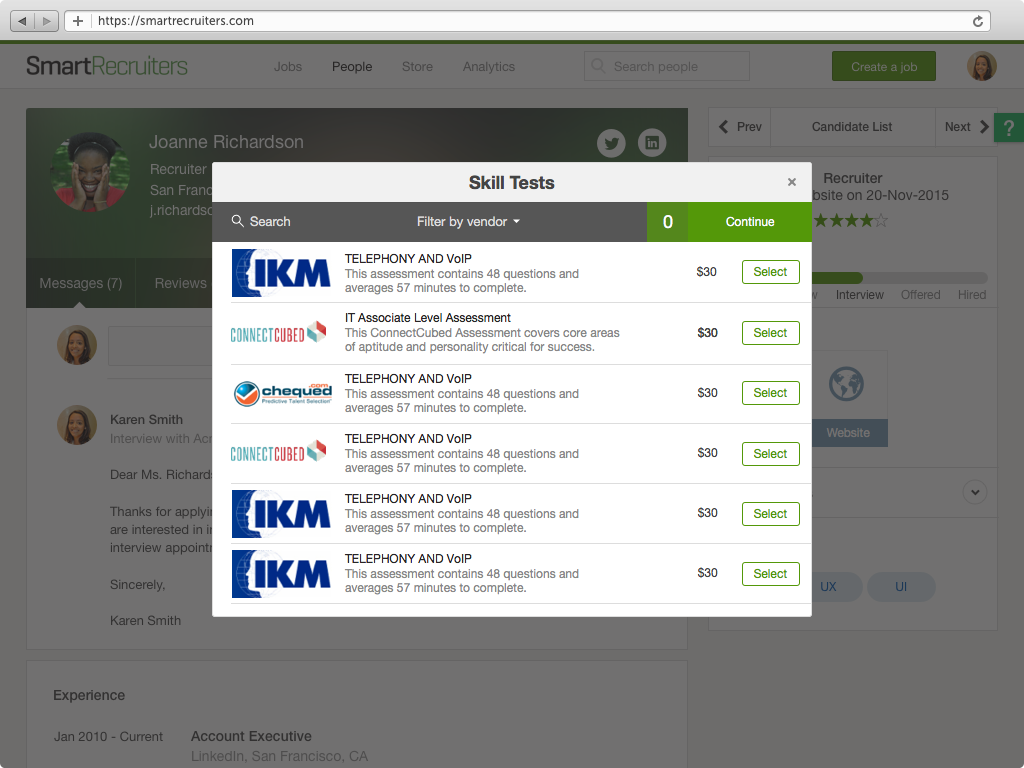1024x768 pixels.
Task: Click ConnectCubed logo for IT Associate Assessment
Action: pyautogui.click(x=278, y=333)
